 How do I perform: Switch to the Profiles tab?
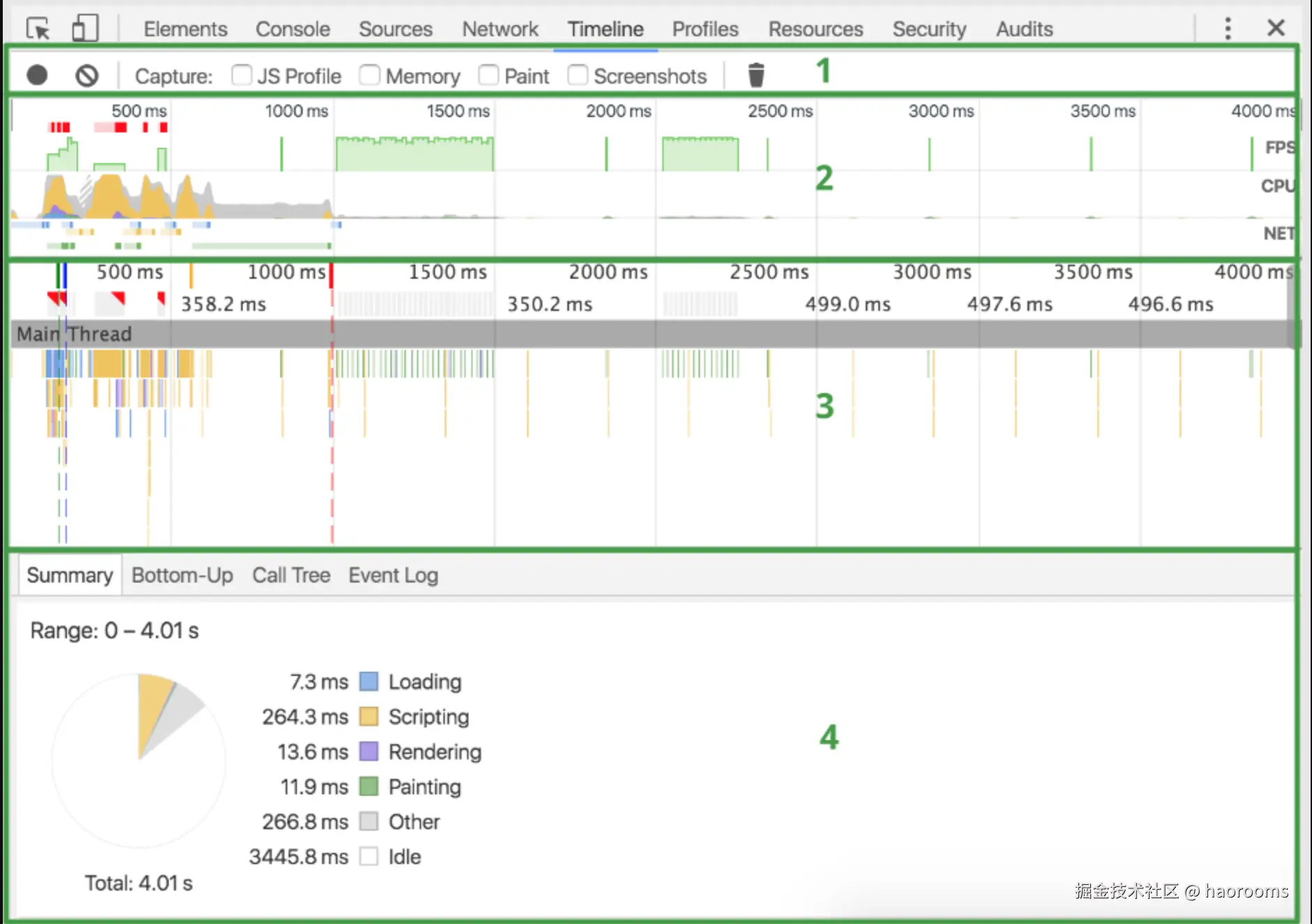(x=705, y=29)
